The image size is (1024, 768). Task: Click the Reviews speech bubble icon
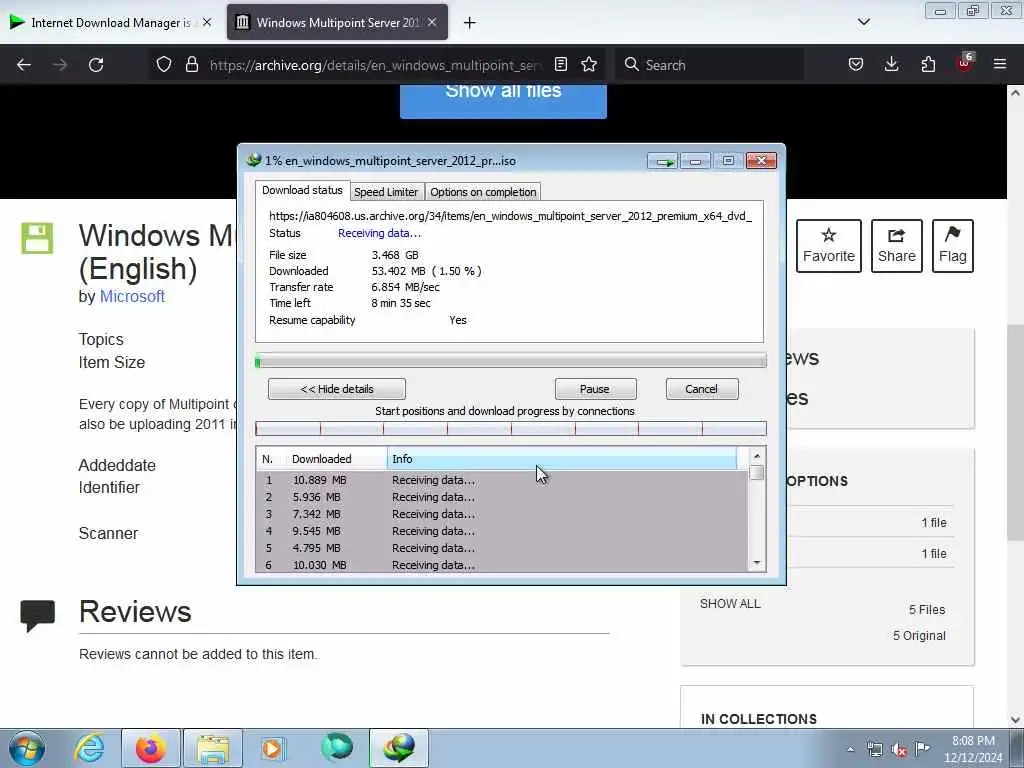37,615
